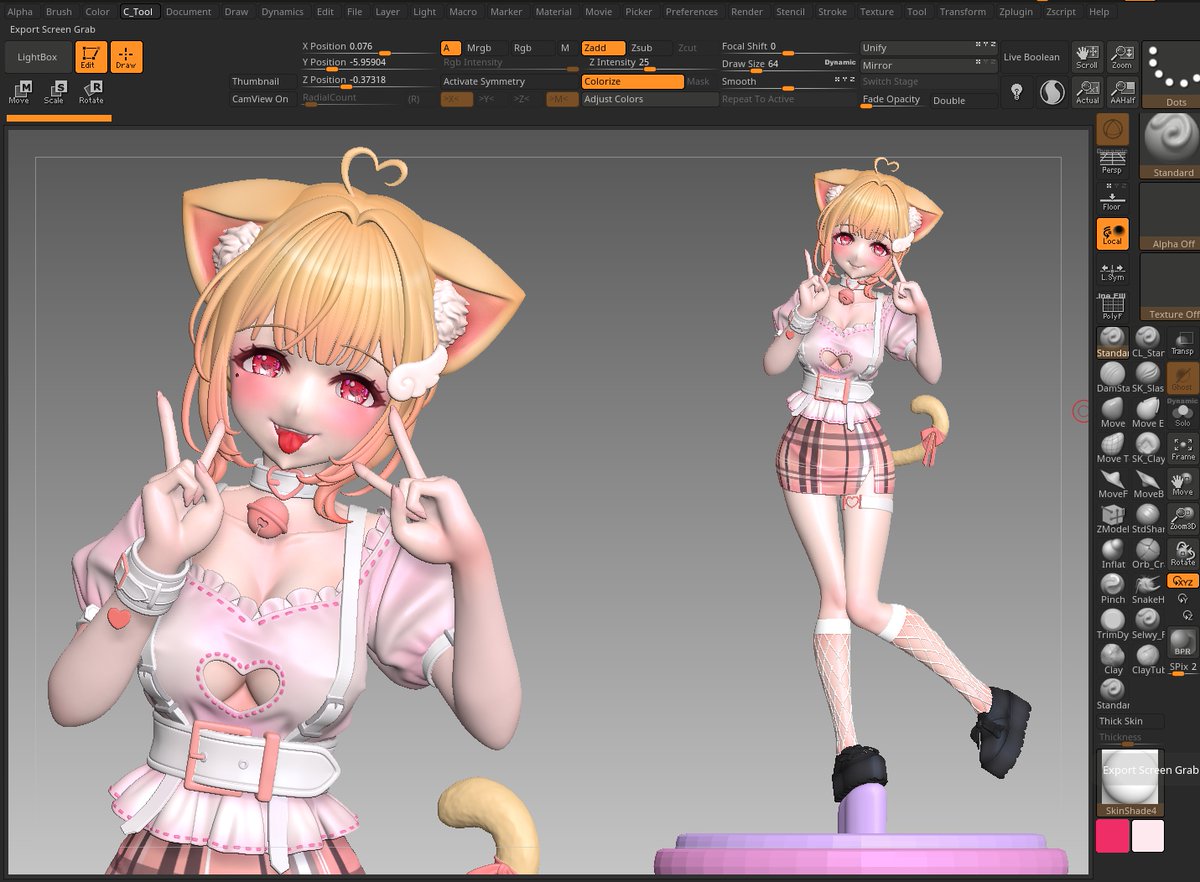1200x882 pixels.
Task: Open the Preferences menu
Action: click(691, 12)
